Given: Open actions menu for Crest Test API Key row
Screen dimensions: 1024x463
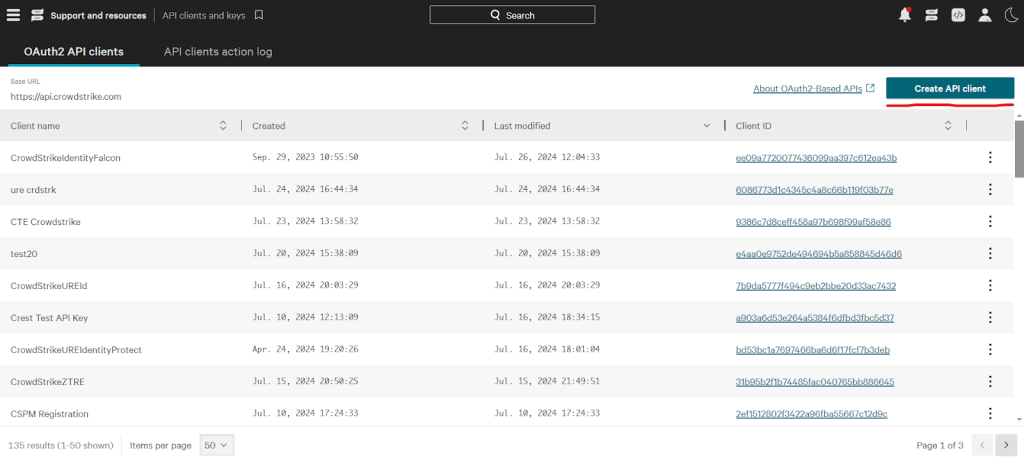Looking at the screenshot, I should [990, 317].
